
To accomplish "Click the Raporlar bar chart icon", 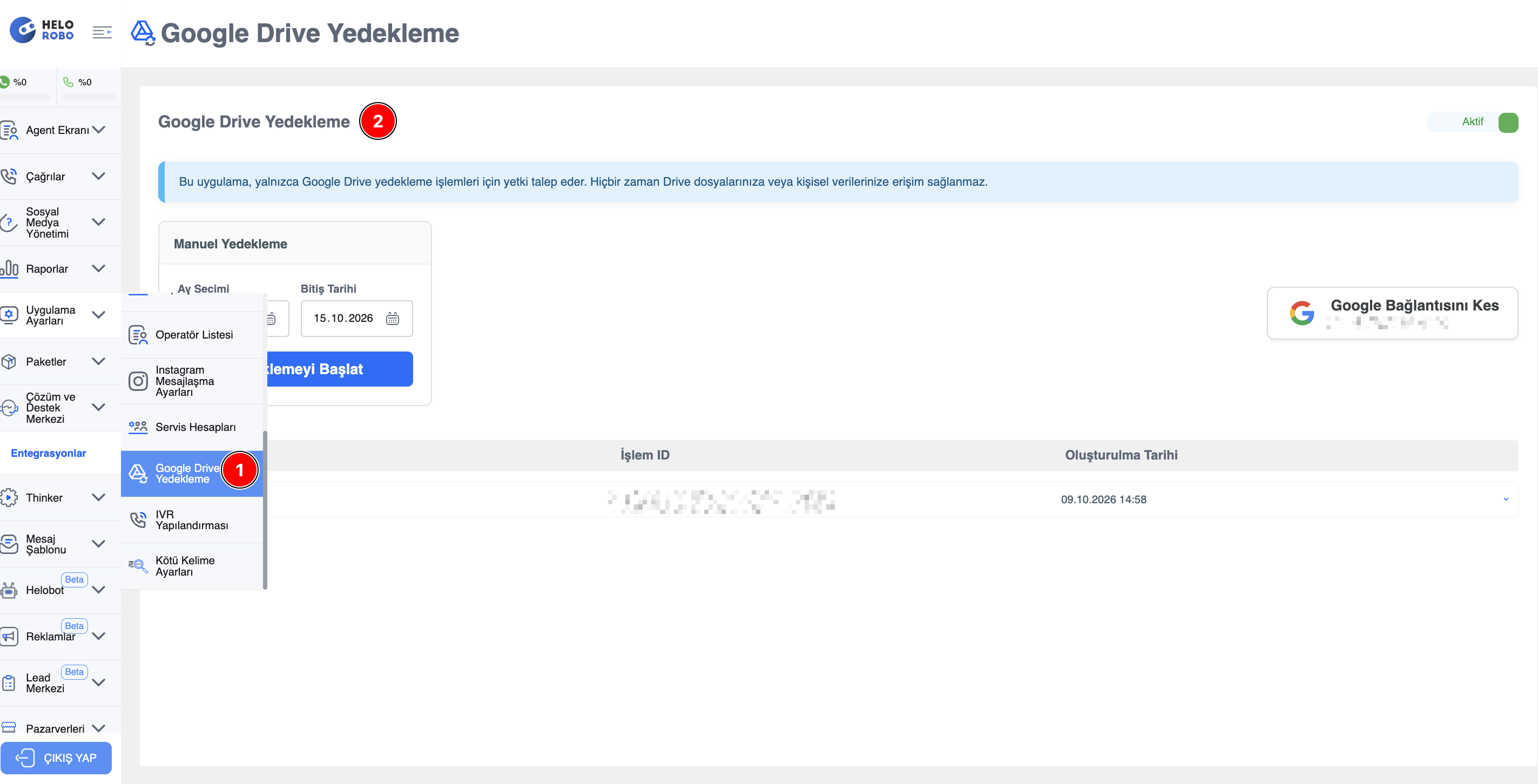I will [10, 269].
